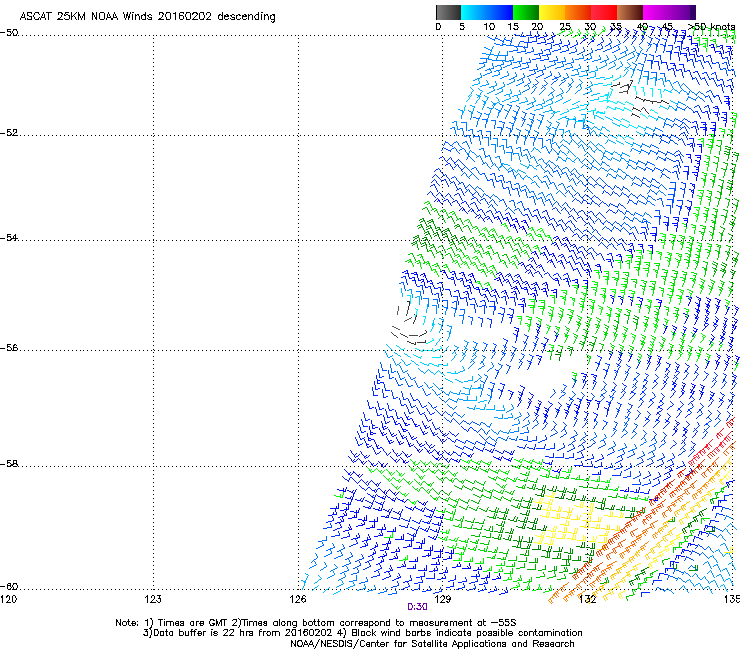Image resolution: width=740 pixels, height=650 pixels.
Task: Click the 129 longitude label
Action: click(442, 599)
